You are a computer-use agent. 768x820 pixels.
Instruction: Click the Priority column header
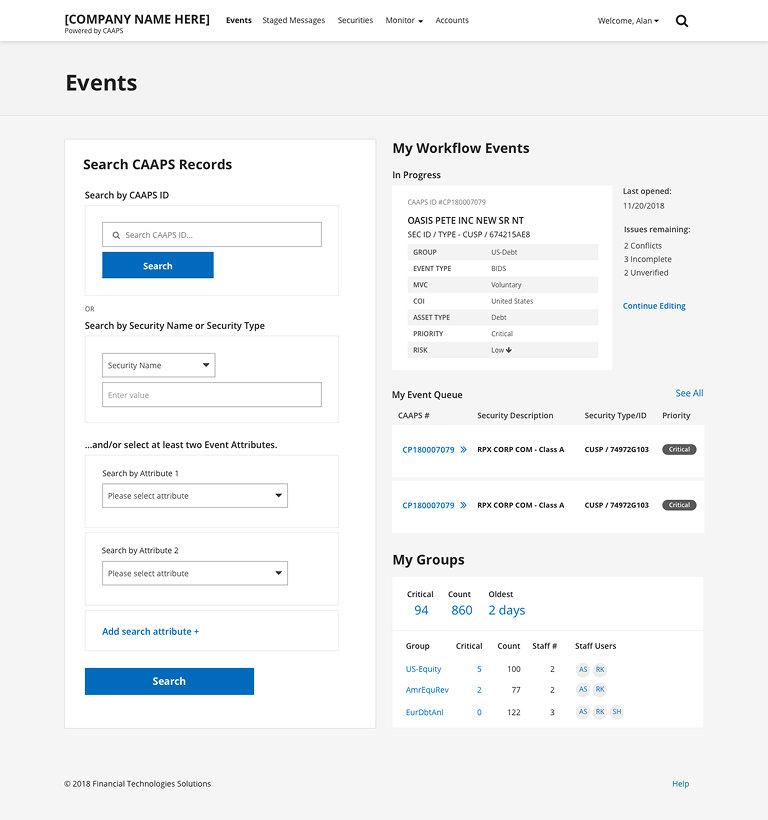pyautogui.click(x=676, y=415)
